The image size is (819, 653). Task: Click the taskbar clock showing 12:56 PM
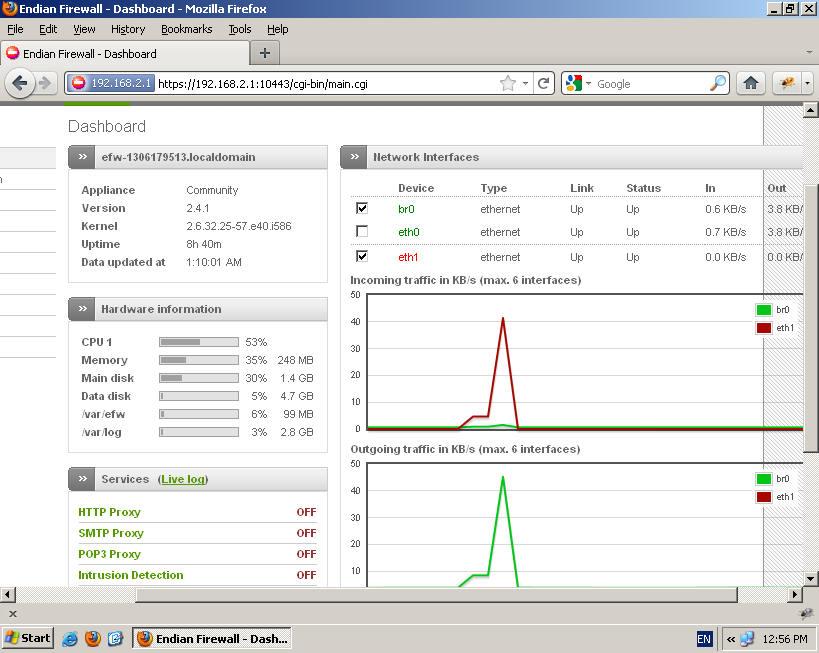(x=785, y=639)
